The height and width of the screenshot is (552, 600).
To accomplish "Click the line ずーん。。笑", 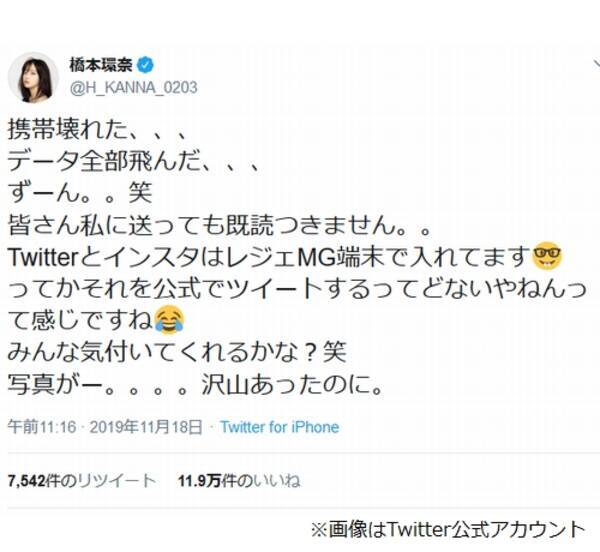I will [80, 193].
